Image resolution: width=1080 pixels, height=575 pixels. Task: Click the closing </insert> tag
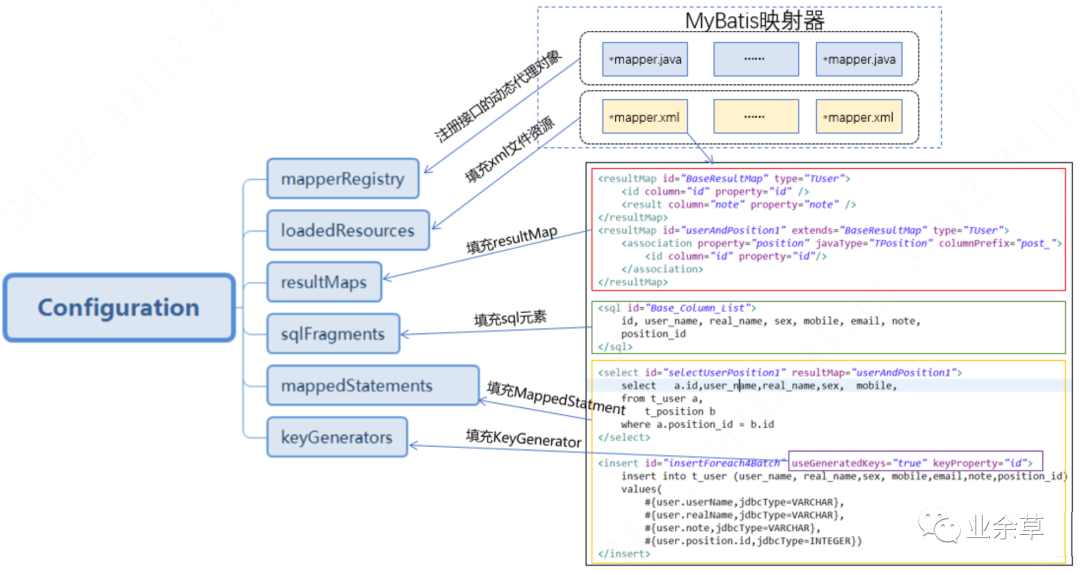coord(624,554)
